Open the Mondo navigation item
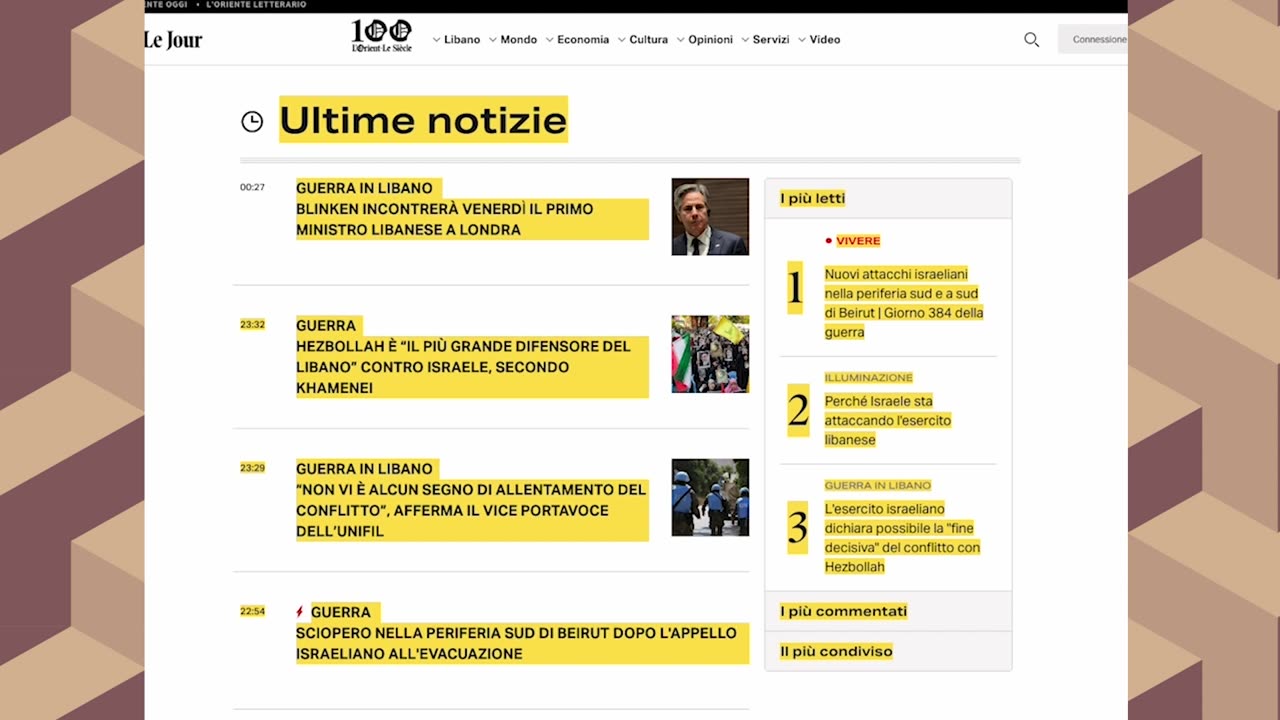The height and width of the screenshot is (720, 1280). point(519,40)
